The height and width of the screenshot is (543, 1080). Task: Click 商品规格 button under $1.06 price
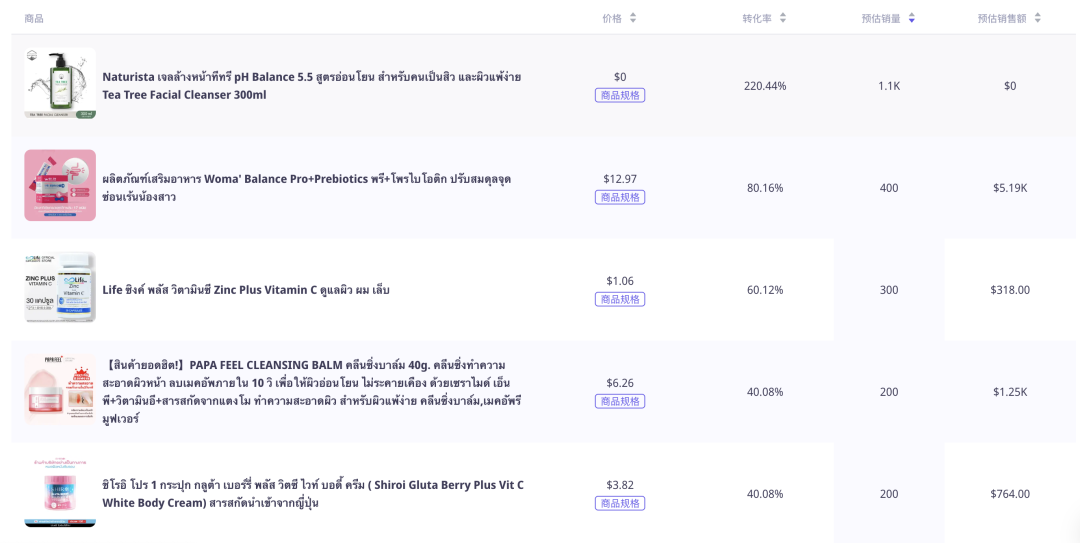(x=620, y=299)
